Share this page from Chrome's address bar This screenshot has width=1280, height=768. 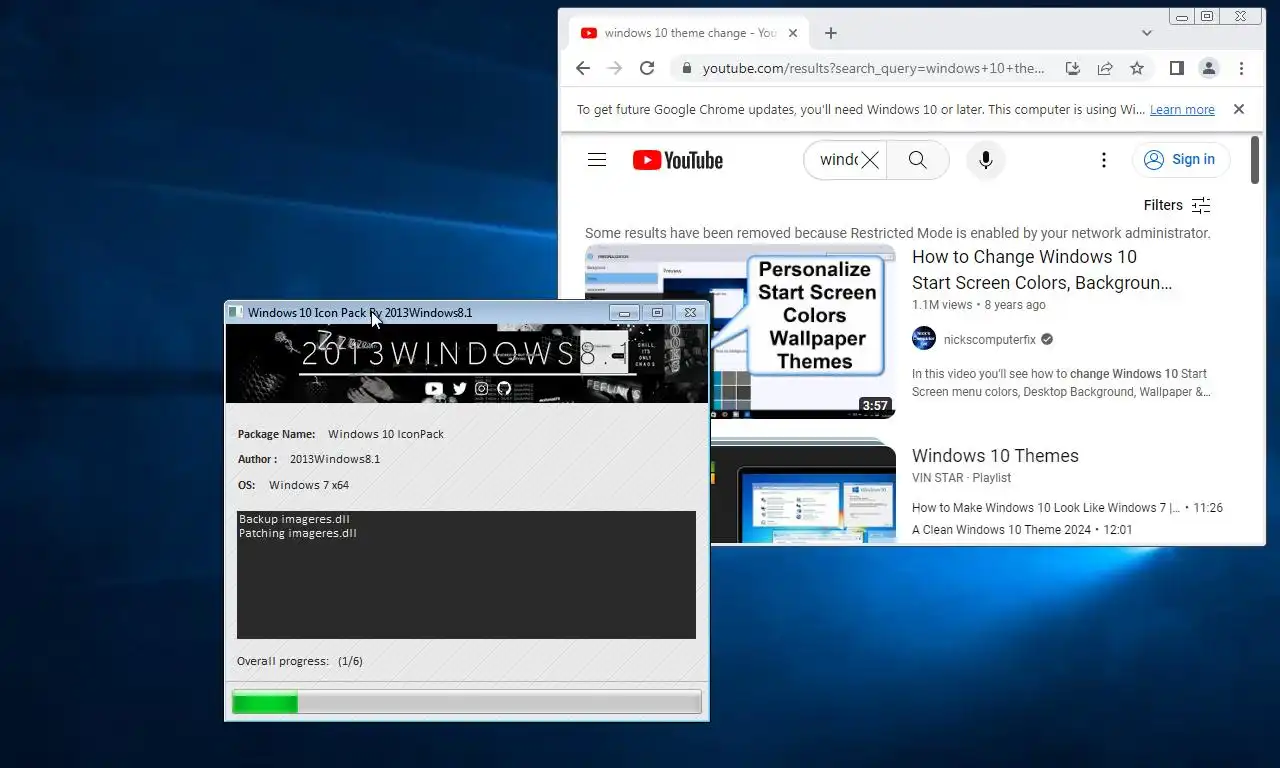(x=1105, y=68)
